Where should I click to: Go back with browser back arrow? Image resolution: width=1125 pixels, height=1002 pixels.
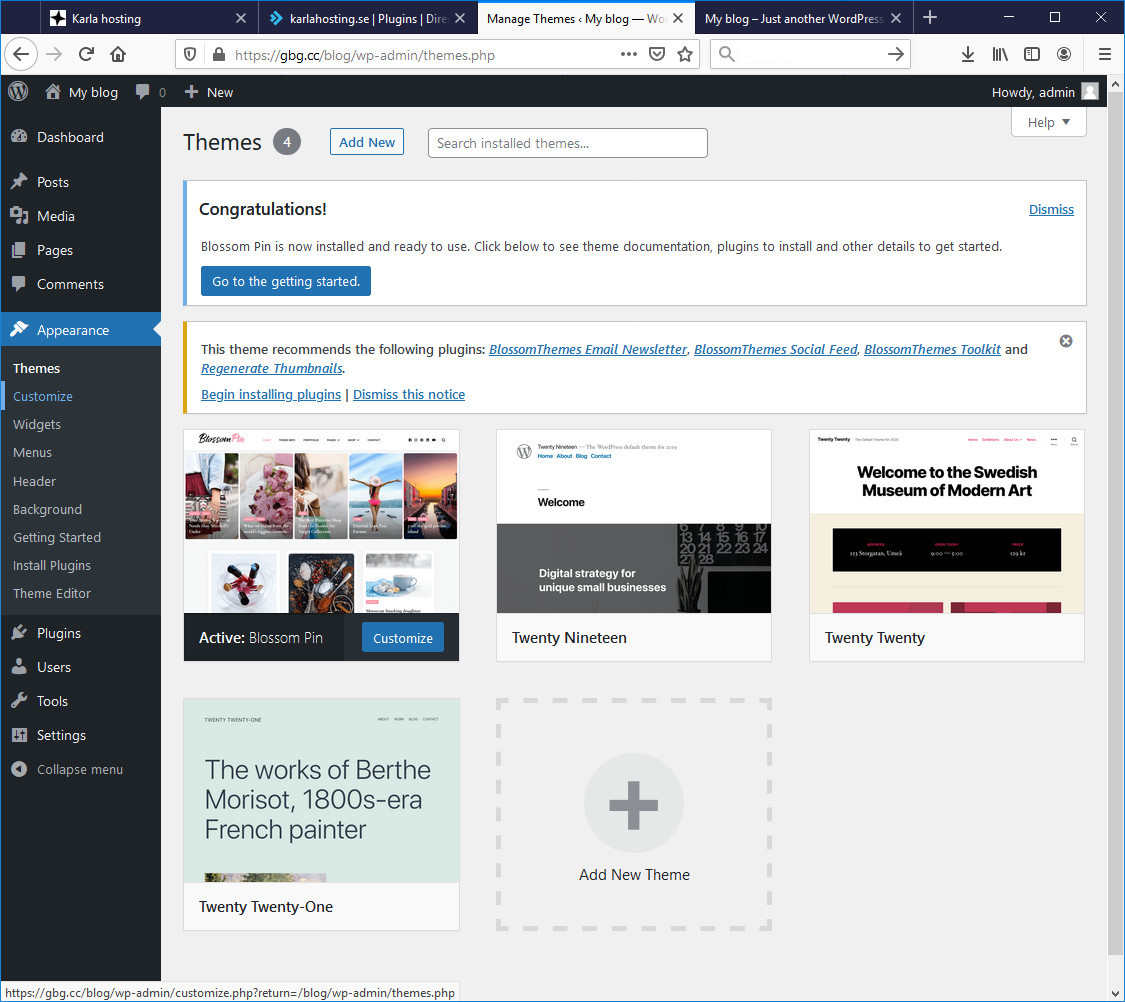(21, 55)
